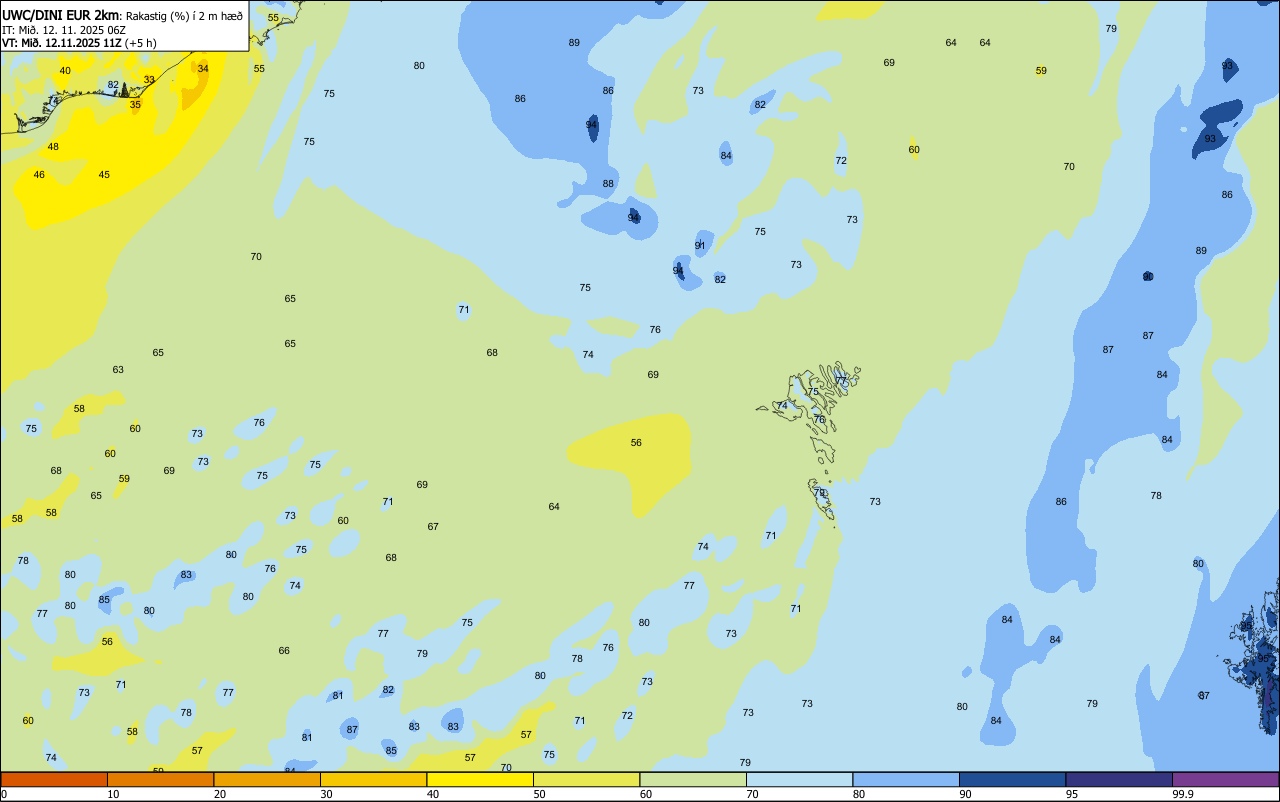The image size is (1280, 802).
Task: Click the humidity value '63' on the map
Action: (x=118, y=369)
